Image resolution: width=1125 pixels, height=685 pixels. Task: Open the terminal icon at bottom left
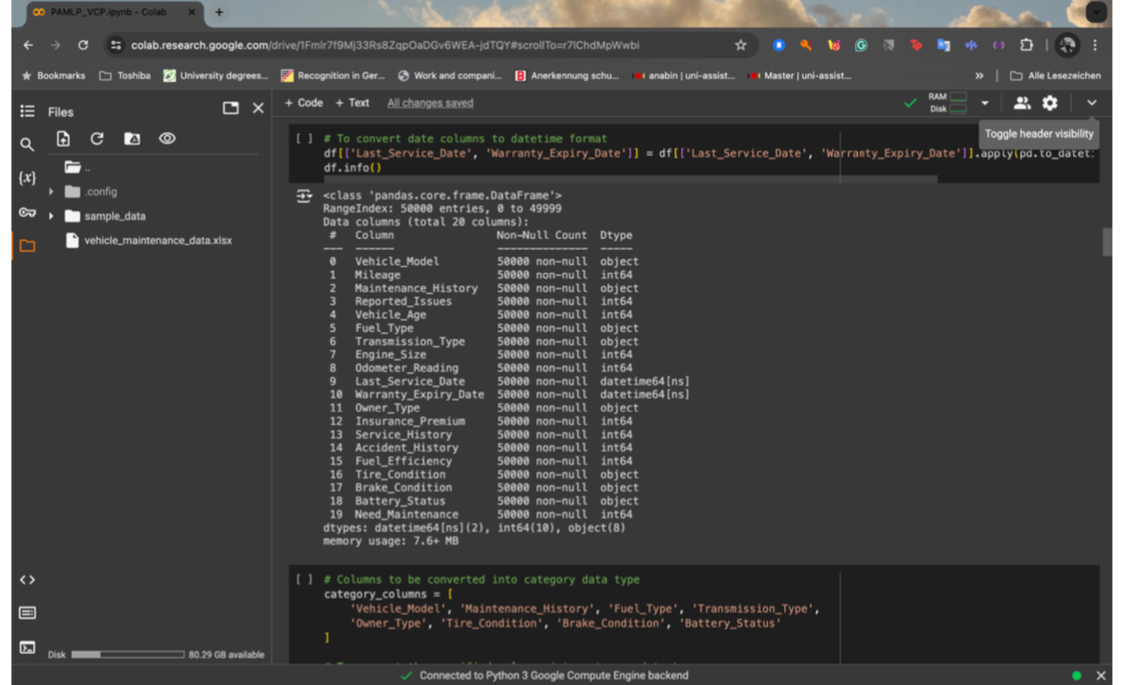(27, 648)
